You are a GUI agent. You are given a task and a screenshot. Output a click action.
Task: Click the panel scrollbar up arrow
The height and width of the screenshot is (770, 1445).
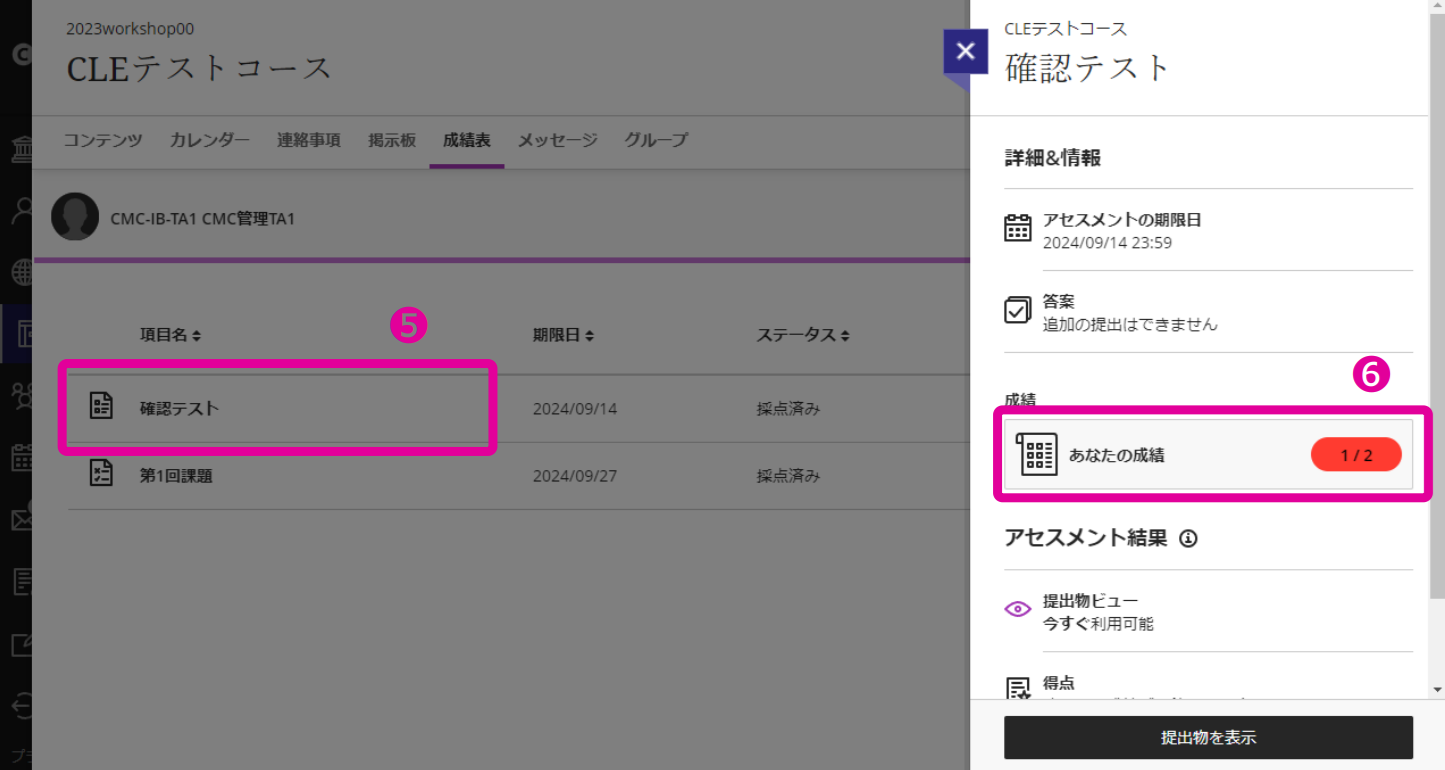(1437, 8)
